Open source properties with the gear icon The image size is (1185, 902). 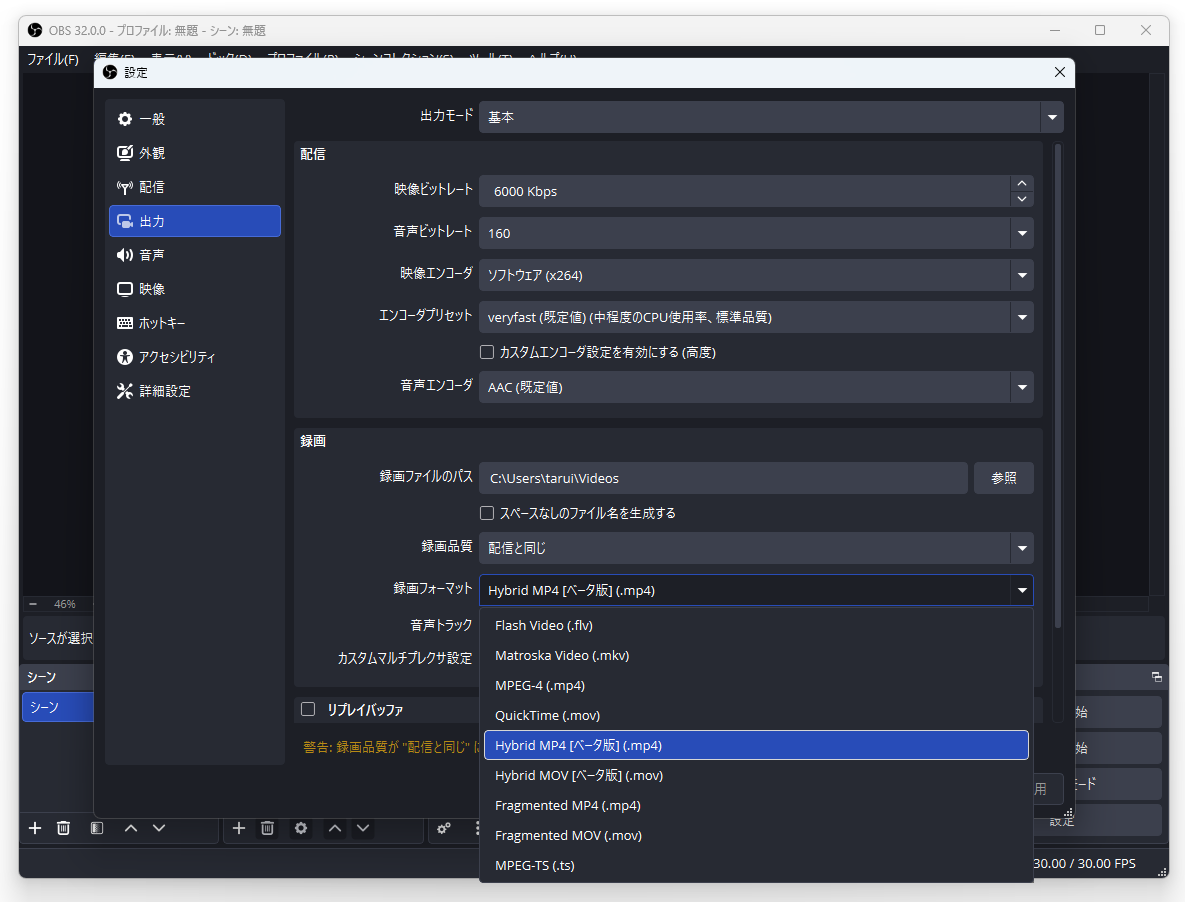point(300,828)
